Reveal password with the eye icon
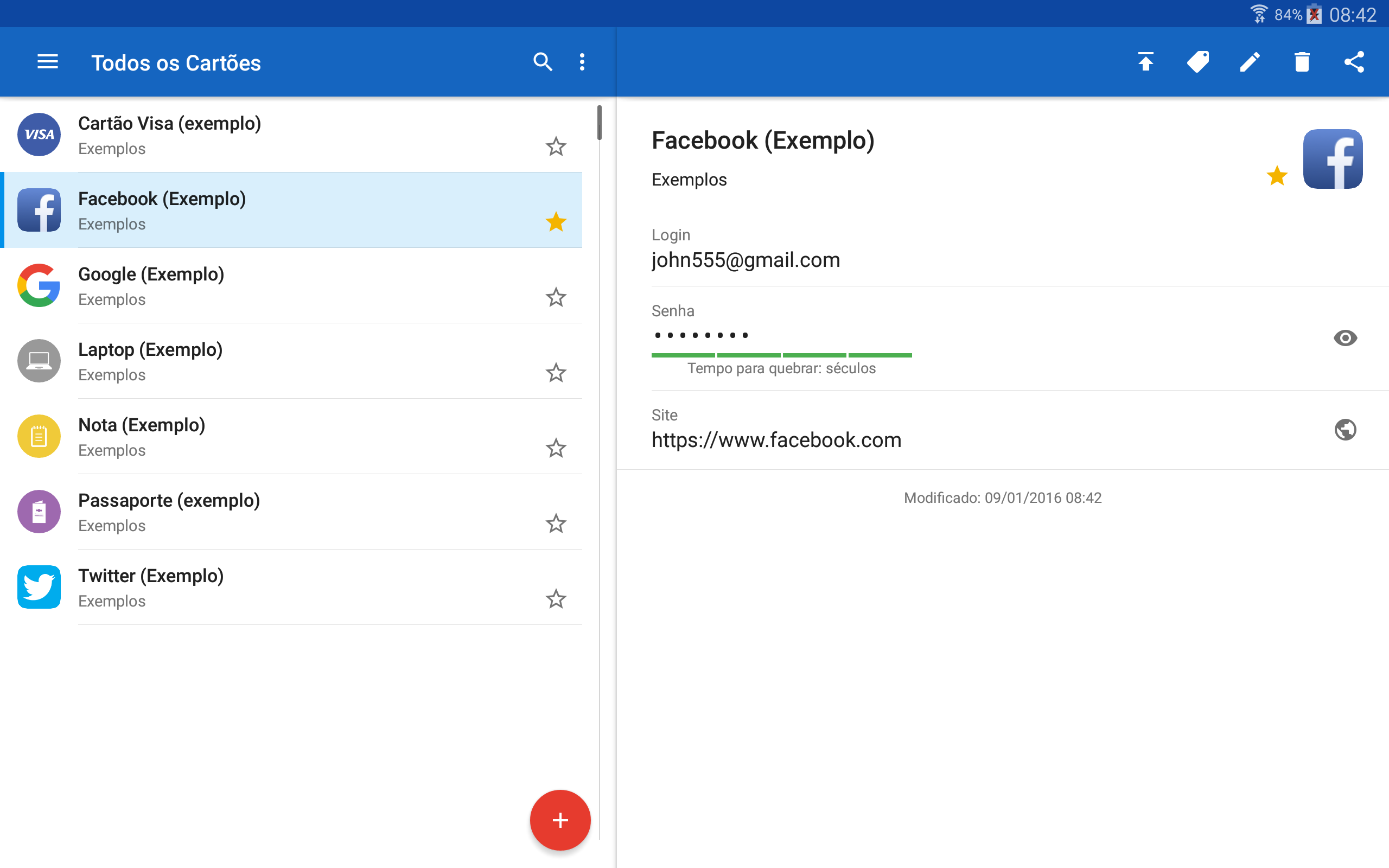1389x868 pixels. pyautogui.click(x=1346, y=337)
